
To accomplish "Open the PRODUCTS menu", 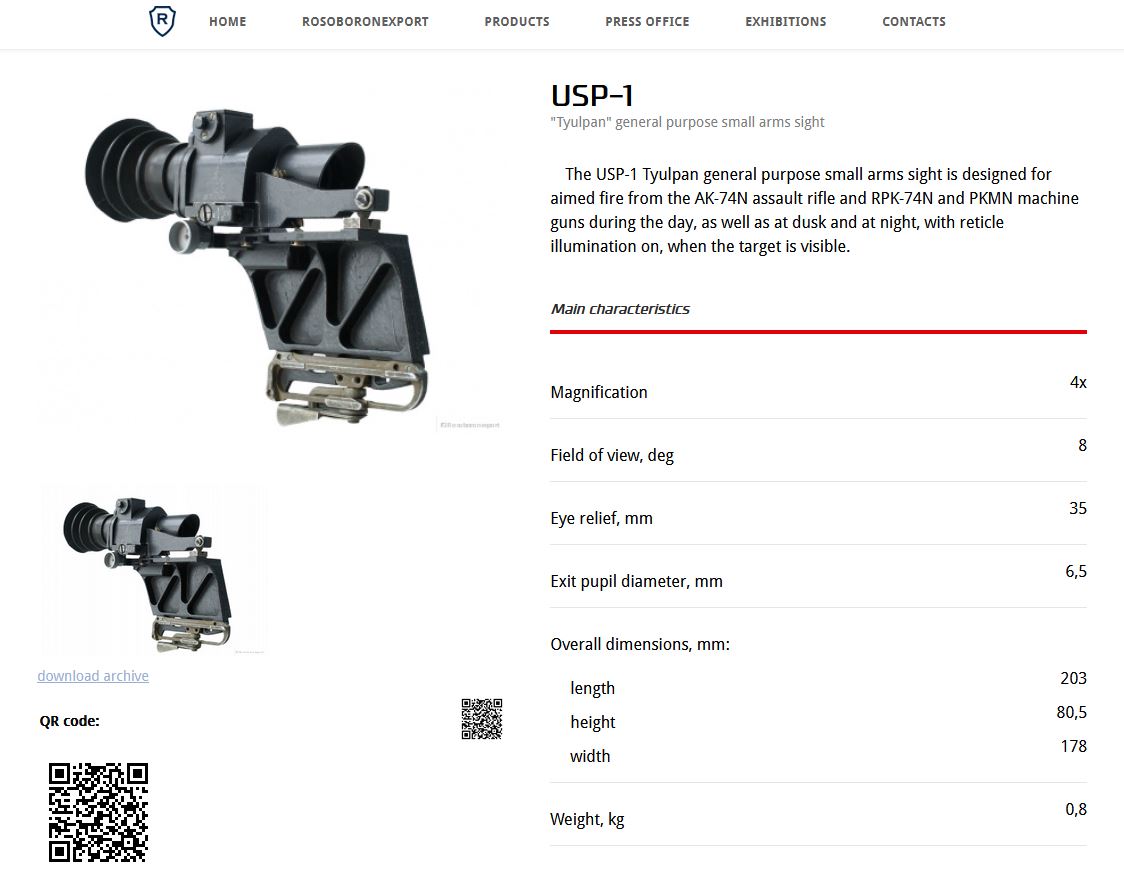I will click(x=517, y=22).
